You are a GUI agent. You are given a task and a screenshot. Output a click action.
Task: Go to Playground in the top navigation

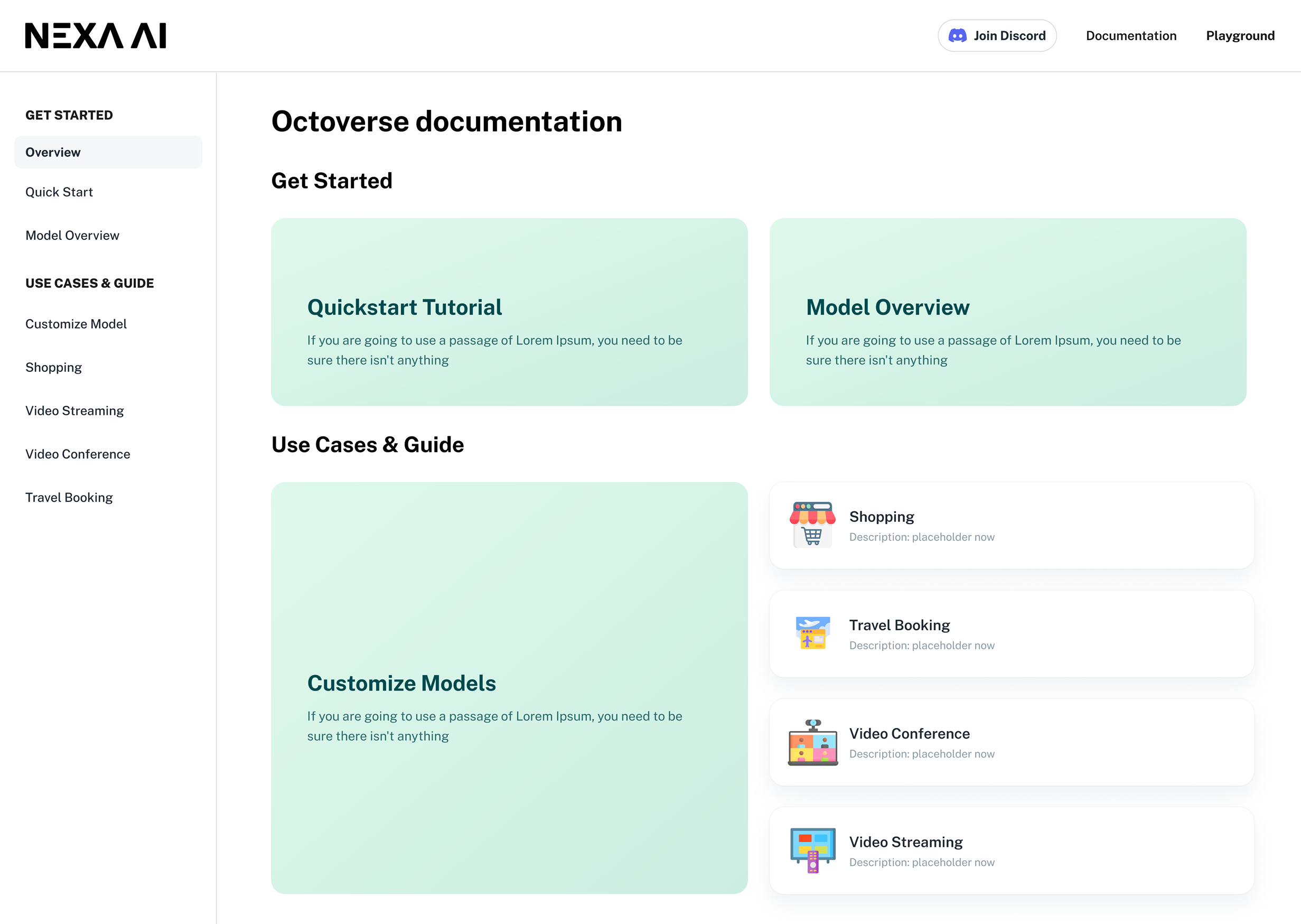coord(1240,36)
